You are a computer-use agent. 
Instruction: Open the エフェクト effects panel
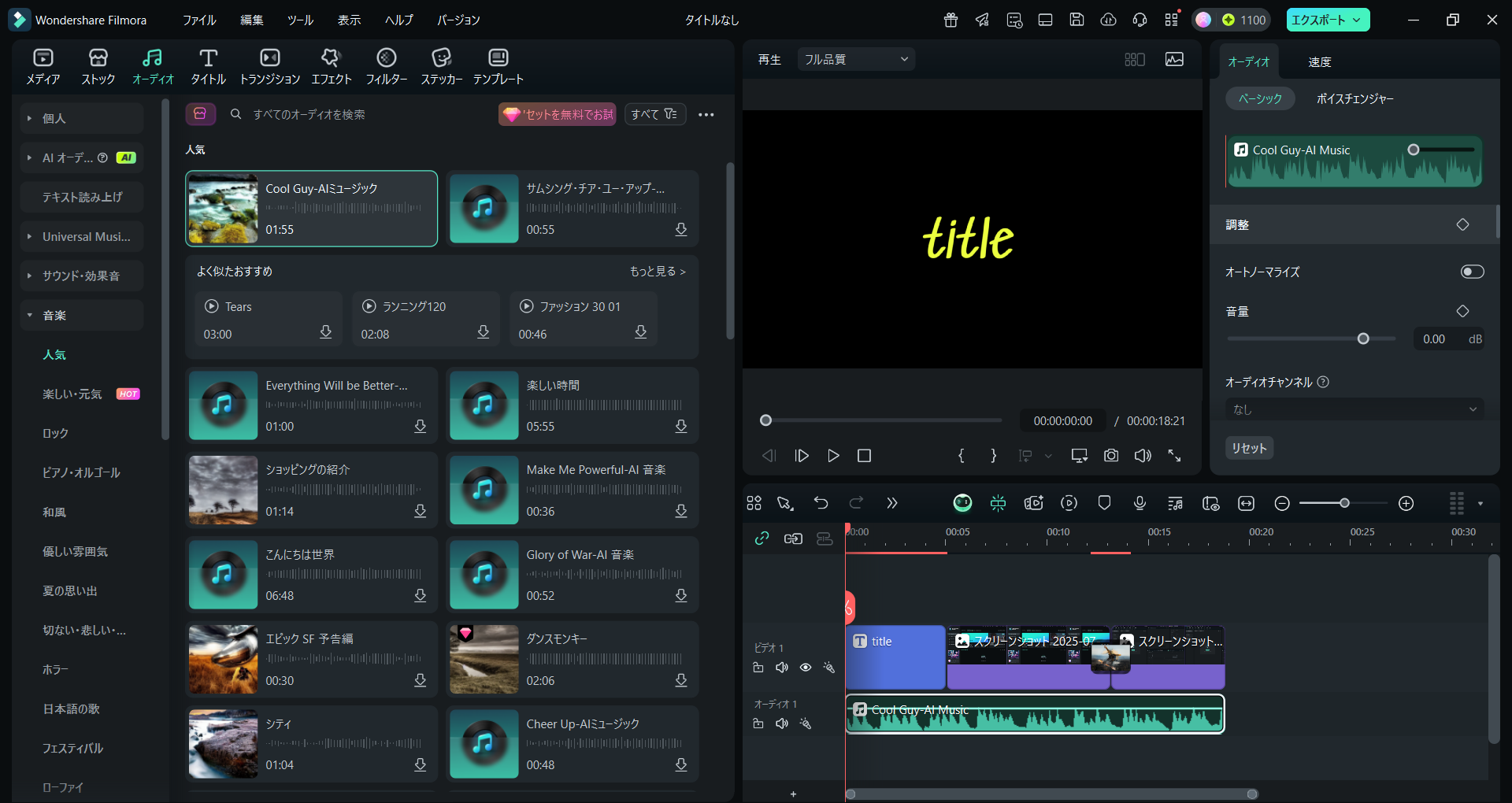tap(331, 67)
